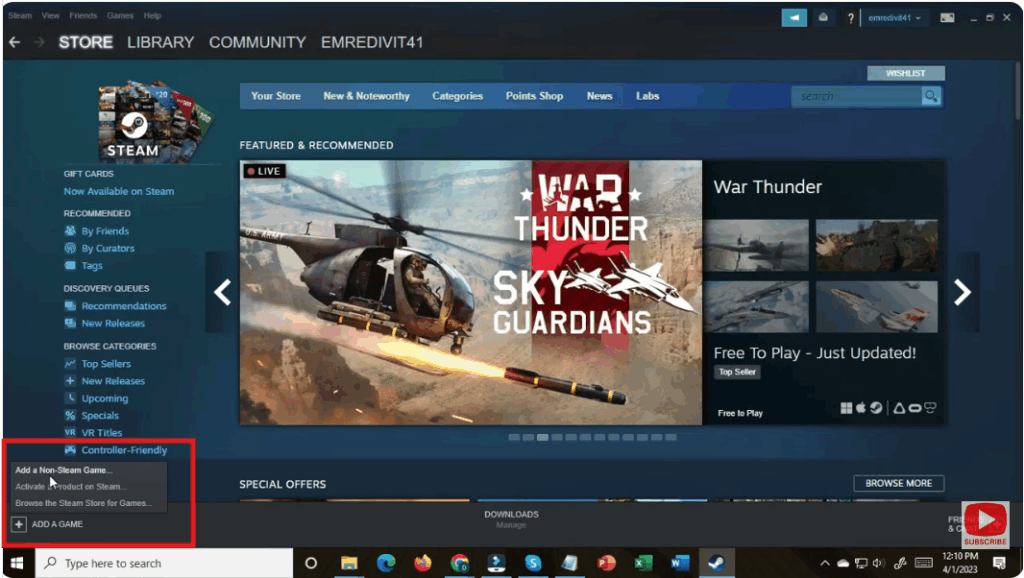
Task: Click the question mark support icon
Action: click(849, 17)
